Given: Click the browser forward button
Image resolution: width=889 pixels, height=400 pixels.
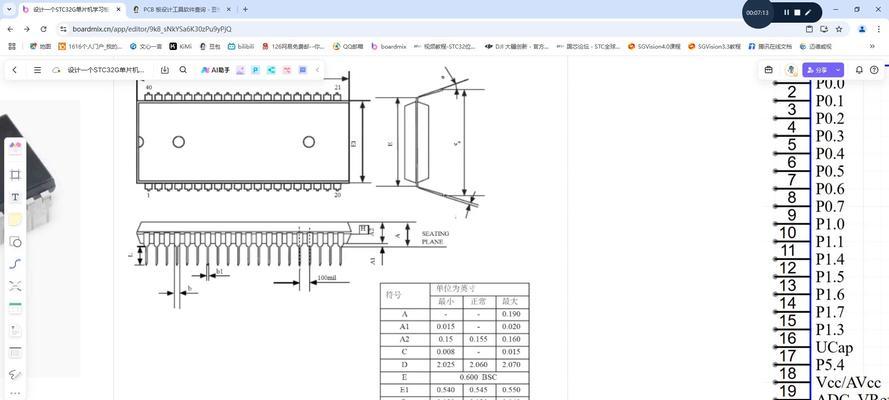Looking at the screenshot, I should [x=27, y=29].
